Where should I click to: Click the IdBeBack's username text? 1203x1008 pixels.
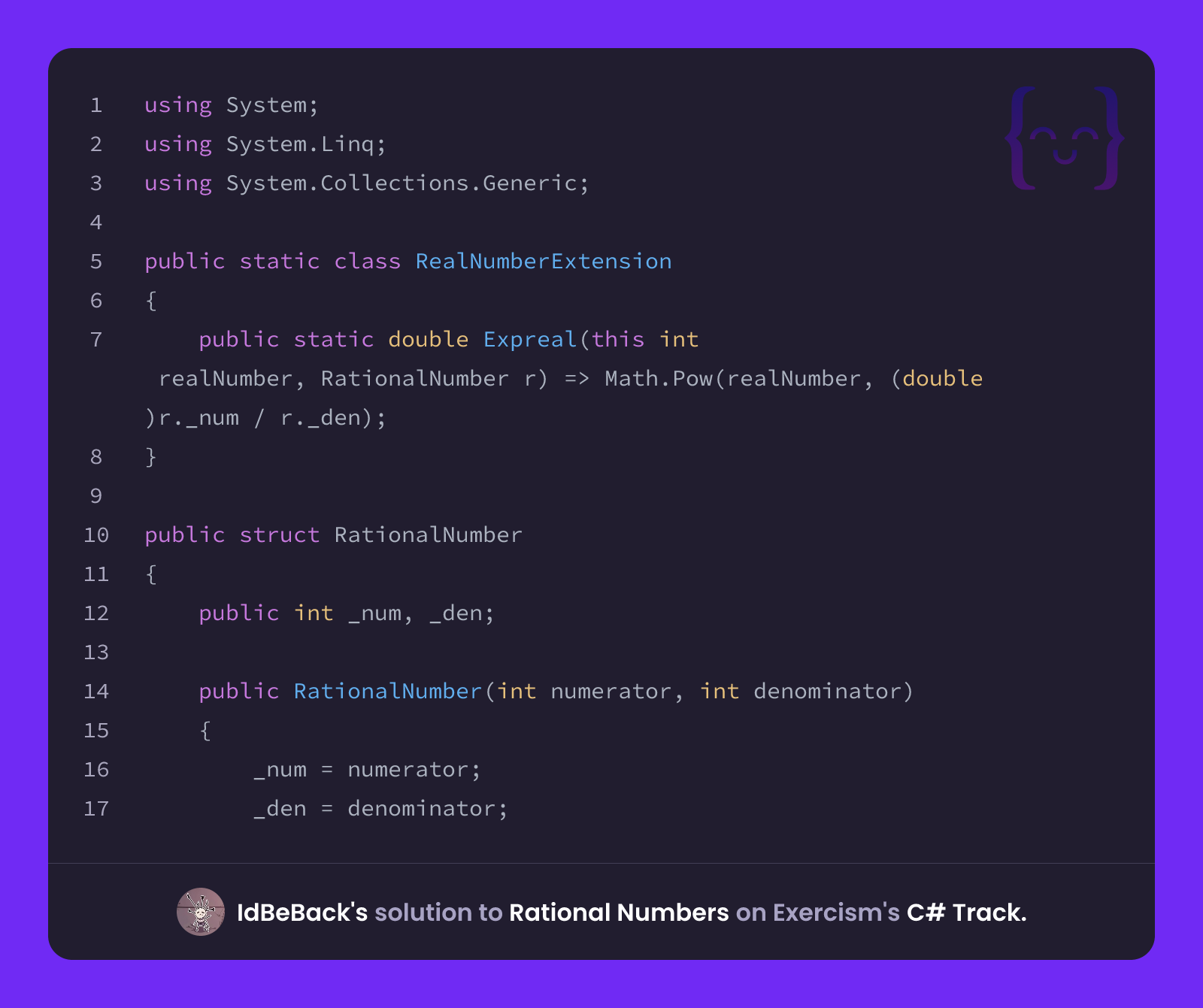[302, 913]
